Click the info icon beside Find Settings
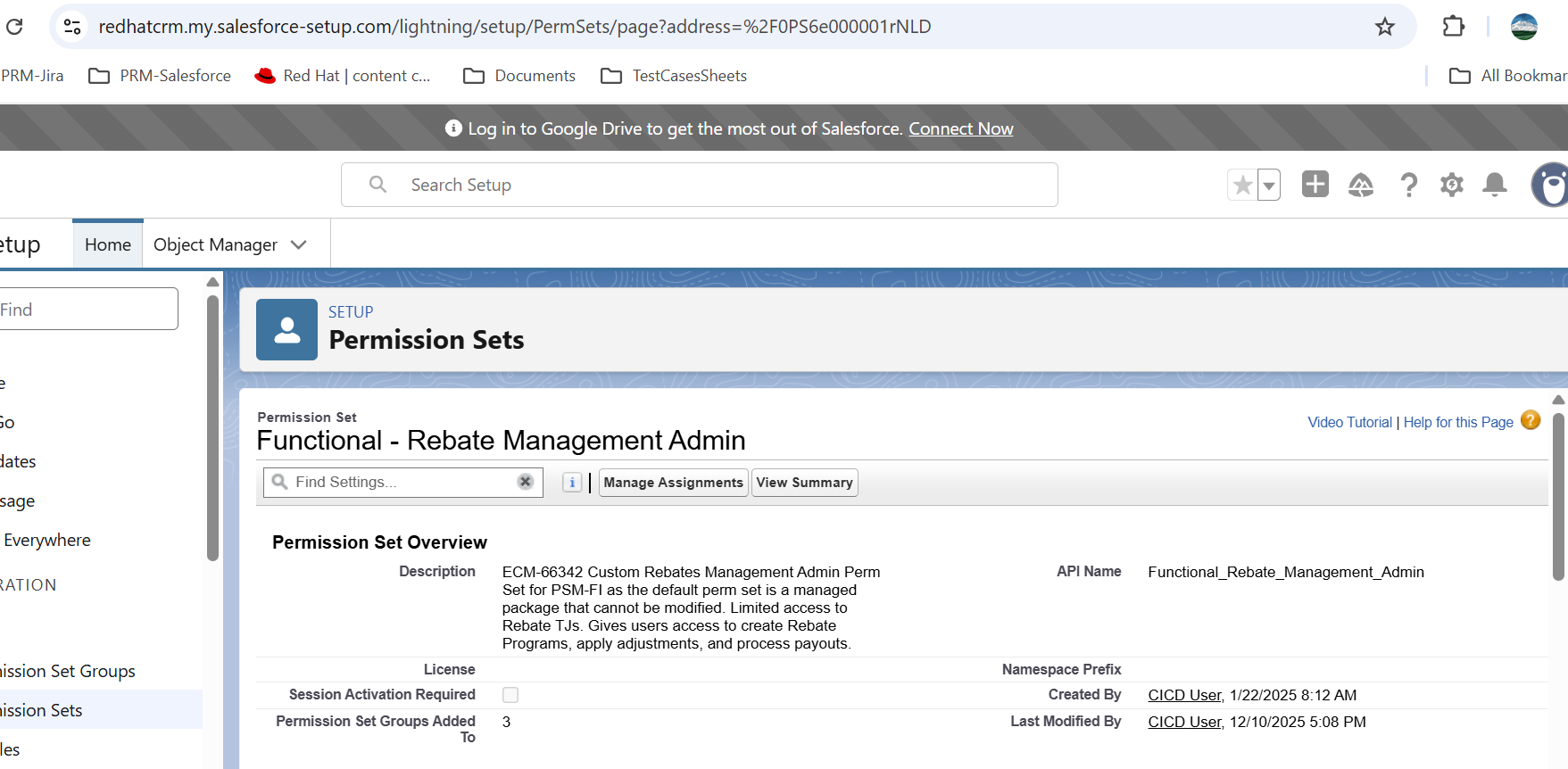This screenshot has width=1568, height=769. (x=572, y=483)
